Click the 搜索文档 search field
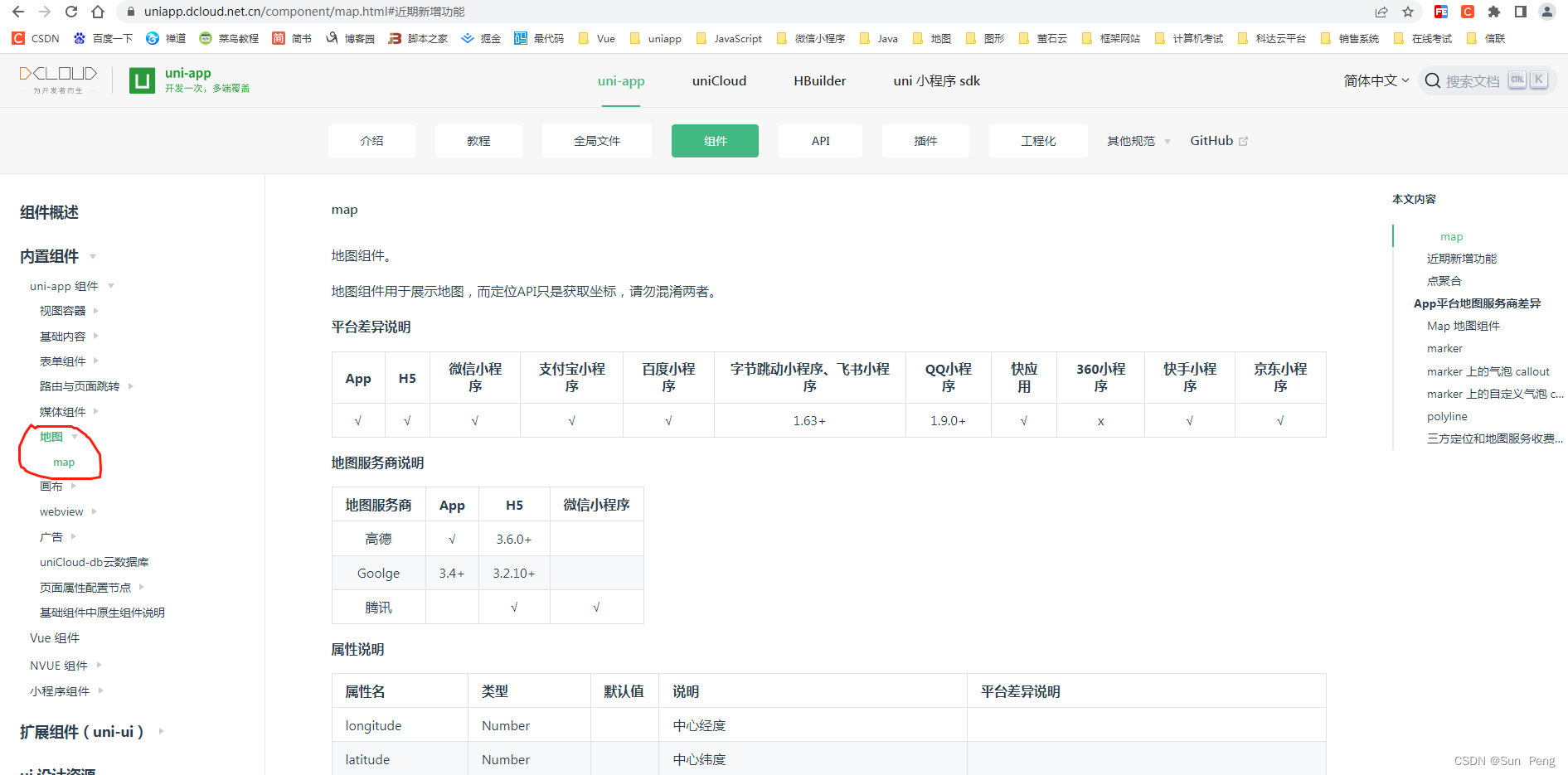This screenshot has width=1568, height=775. [x=1488, y=80]
